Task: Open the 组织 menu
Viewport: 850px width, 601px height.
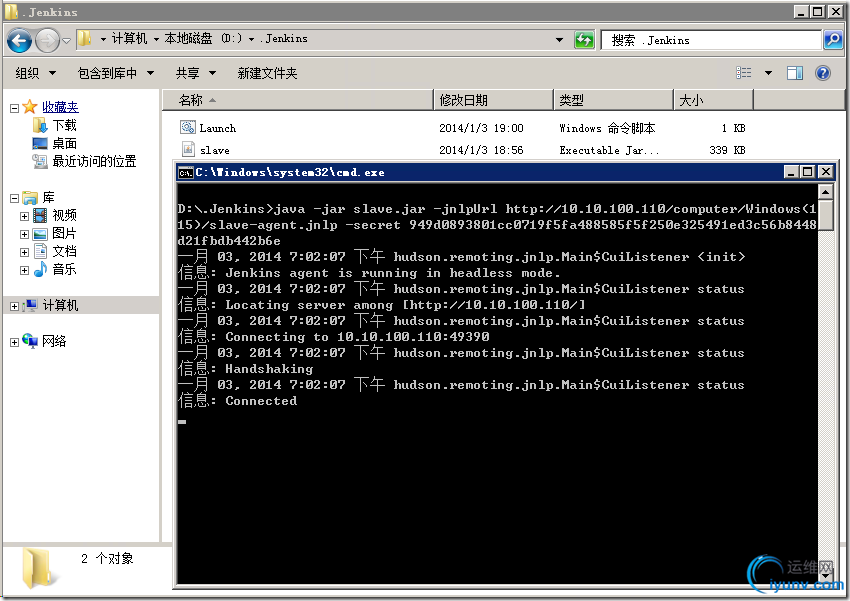Action: pyautogui.click(x=35, y=73)
